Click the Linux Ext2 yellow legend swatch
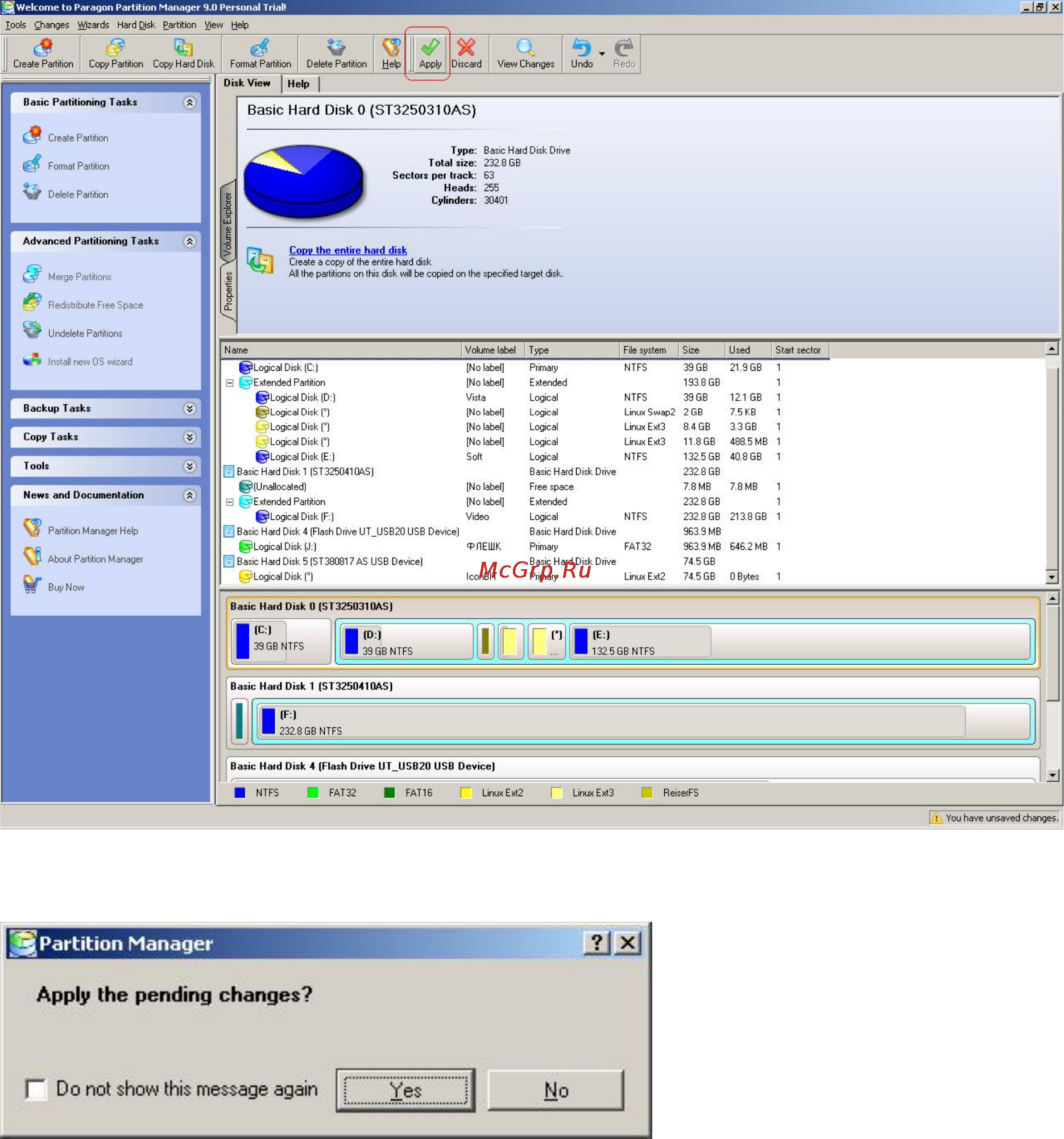 pyautogui.click(x=466, y=793)
